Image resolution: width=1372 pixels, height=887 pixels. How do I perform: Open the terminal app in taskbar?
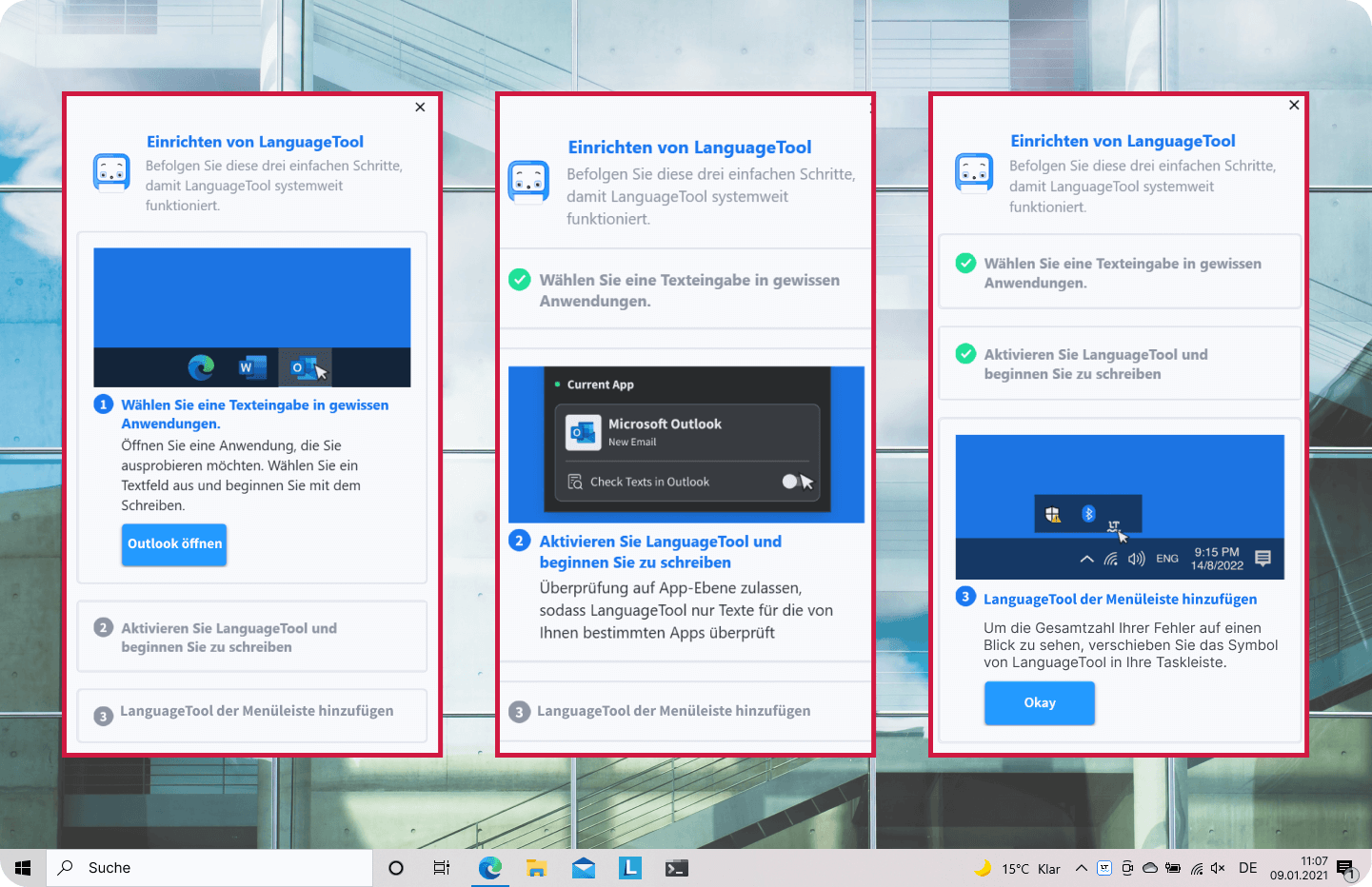677,868
